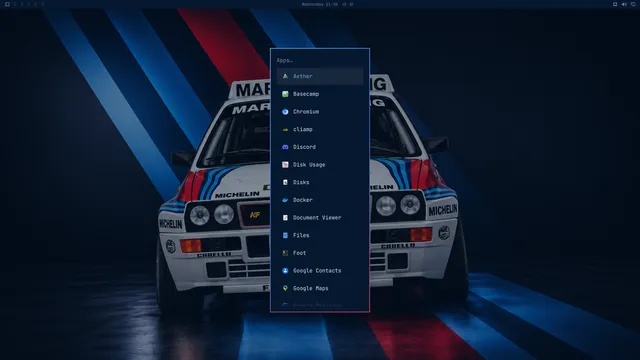Open the menu icon at top-left of bar
640x360 pixels.
[x=7, y=4]
